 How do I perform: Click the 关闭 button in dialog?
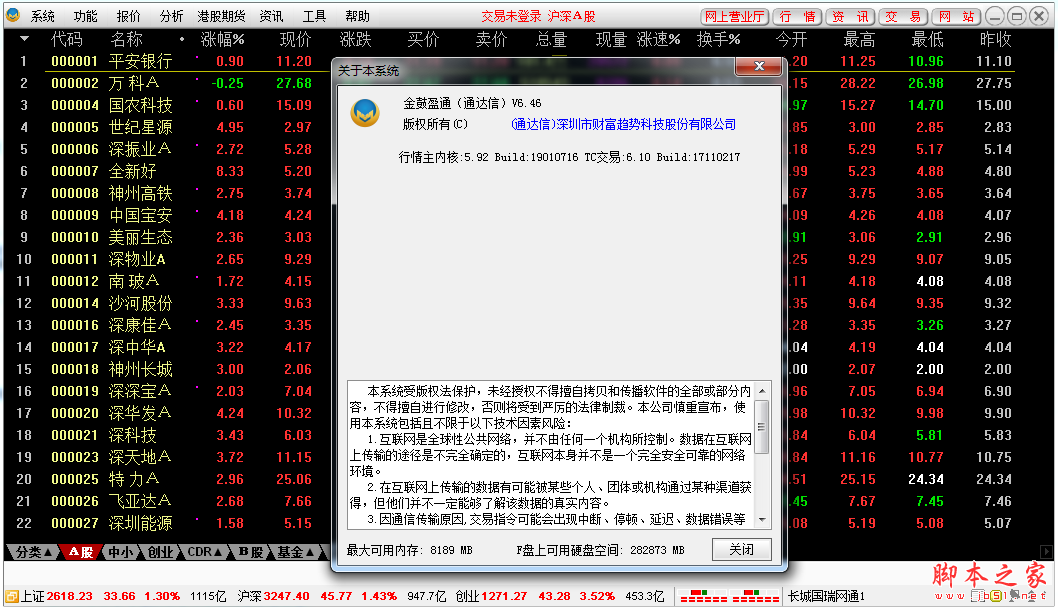[x=742, y=550]
